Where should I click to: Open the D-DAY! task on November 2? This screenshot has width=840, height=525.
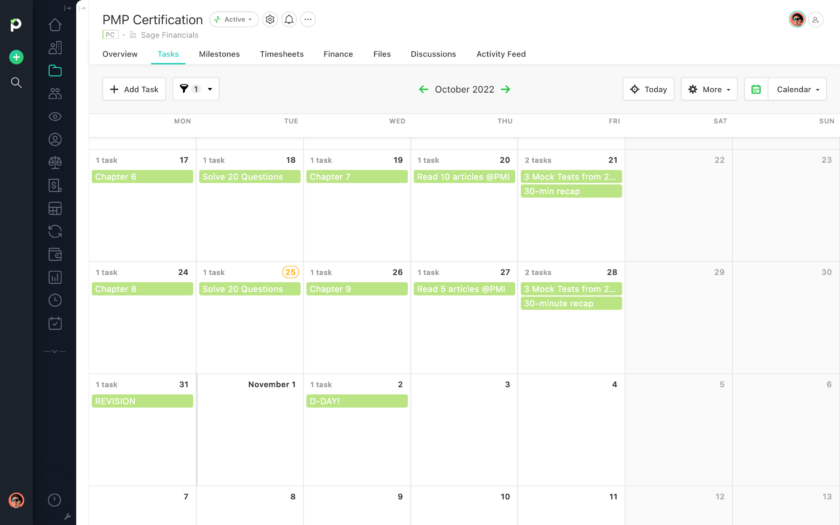pyautogui.click(x=357, y=401)
